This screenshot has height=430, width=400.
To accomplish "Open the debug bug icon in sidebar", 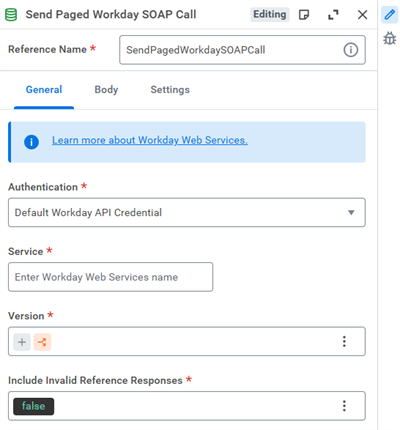I will point(389,38).
